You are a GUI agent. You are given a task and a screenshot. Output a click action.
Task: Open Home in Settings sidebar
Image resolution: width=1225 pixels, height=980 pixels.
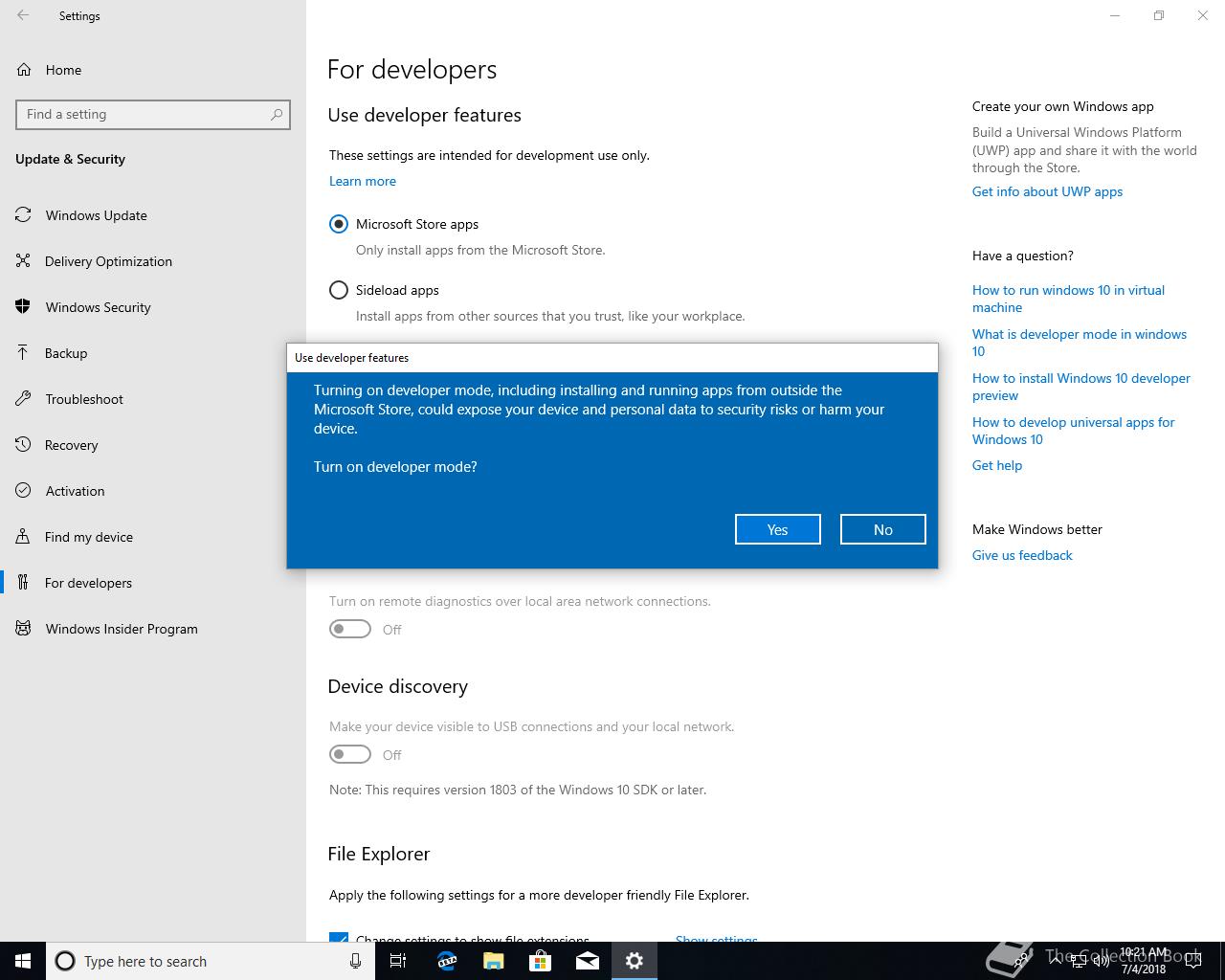[x=63, y=70]
